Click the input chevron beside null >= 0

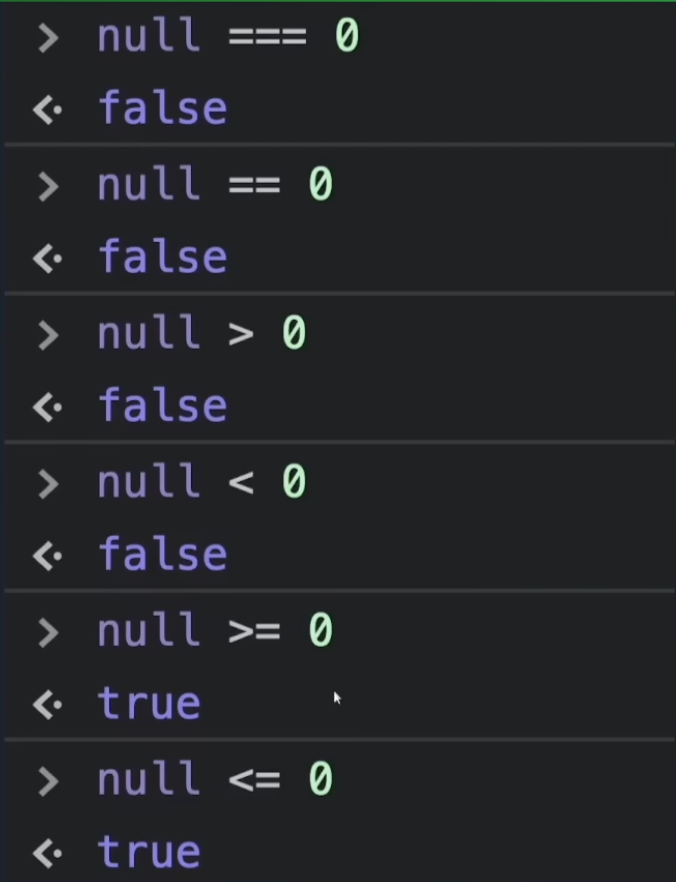[x=47, y=632]
